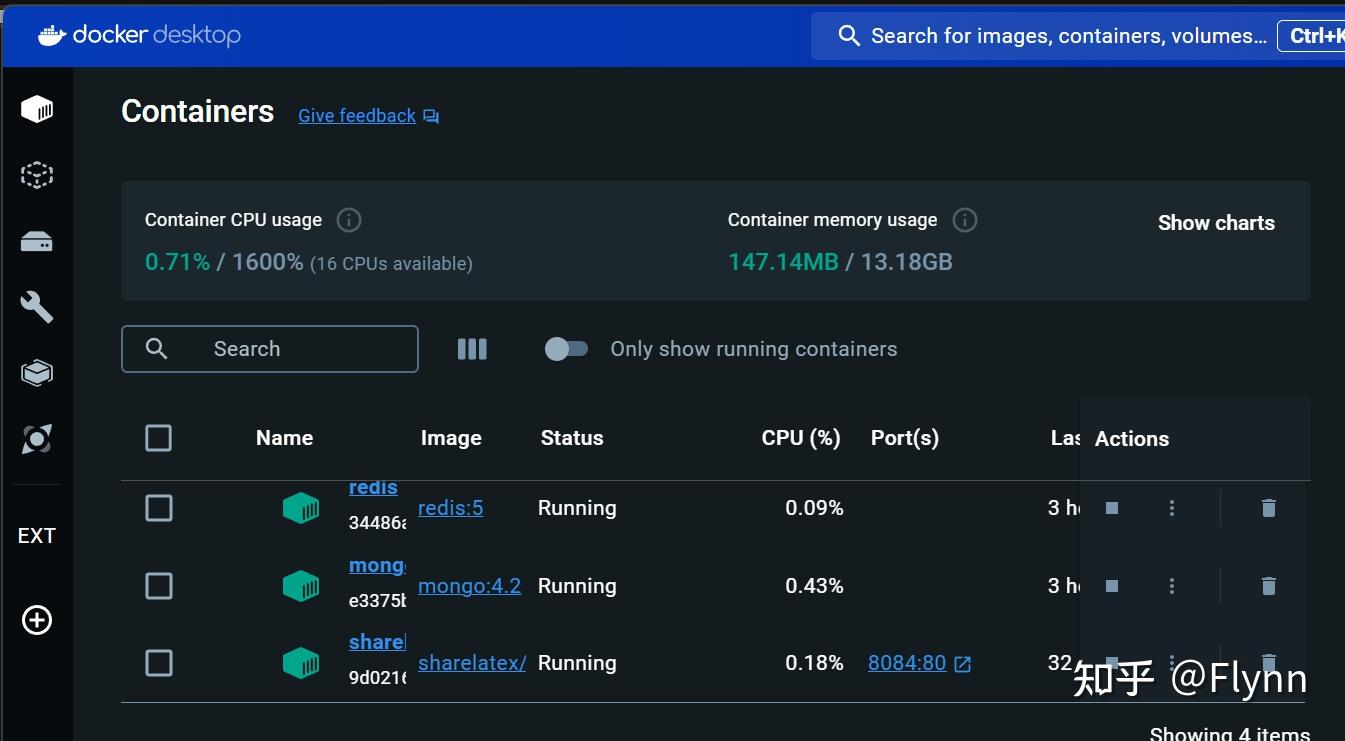Sort containers by Status column
The height and width of the screenshot is (741, 1345).
(571, 438)
